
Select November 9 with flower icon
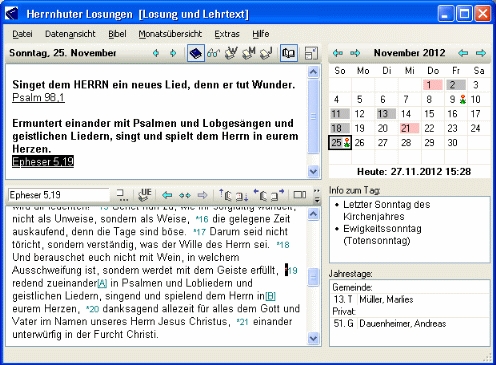(457, 99)
